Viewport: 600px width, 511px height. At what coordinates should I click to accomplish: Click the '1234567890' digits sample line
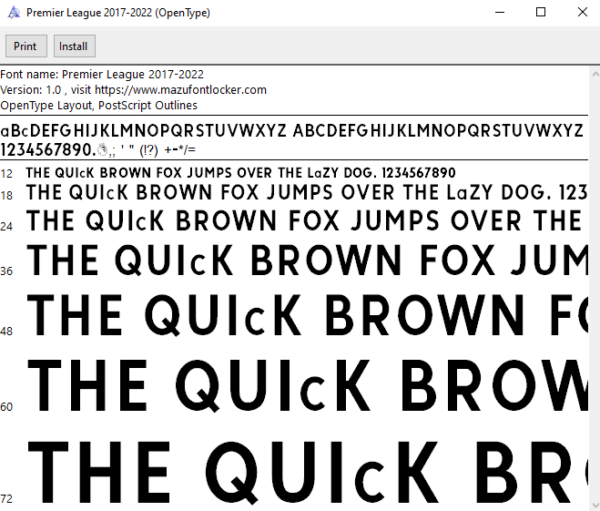tap(98, 150)
